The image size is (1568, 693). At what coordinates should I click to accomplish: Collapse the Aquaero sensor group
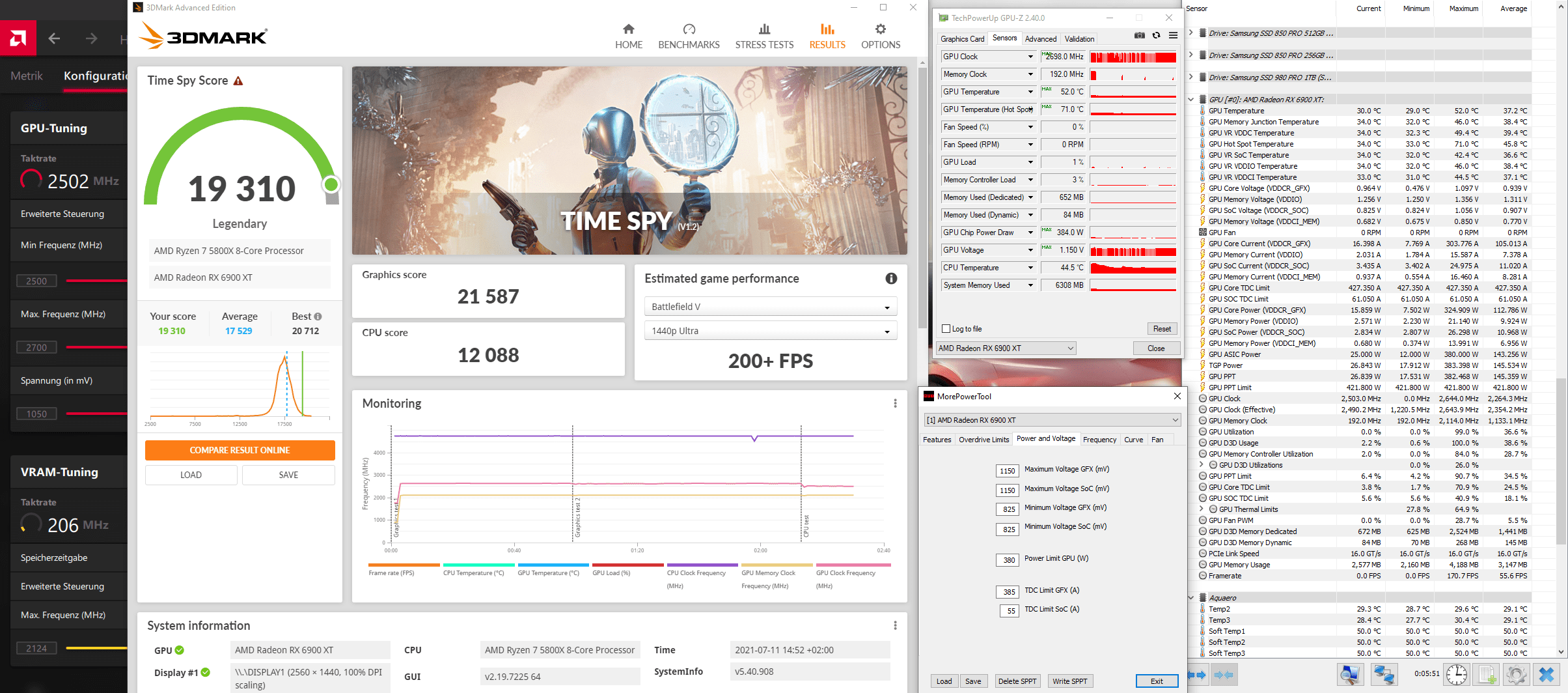1191,597
